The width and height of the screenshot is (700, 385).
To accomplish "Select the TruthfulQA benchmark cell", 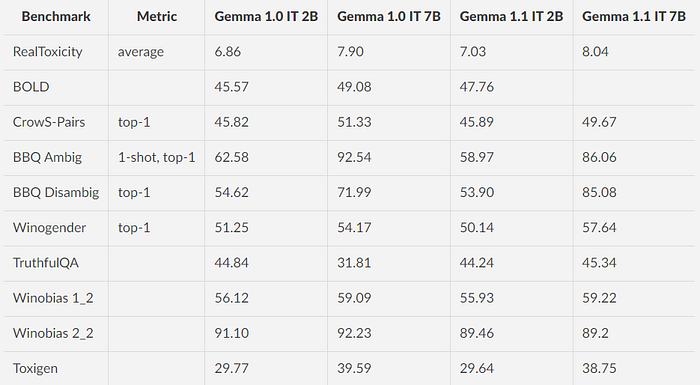I will (x=46, y=263).
